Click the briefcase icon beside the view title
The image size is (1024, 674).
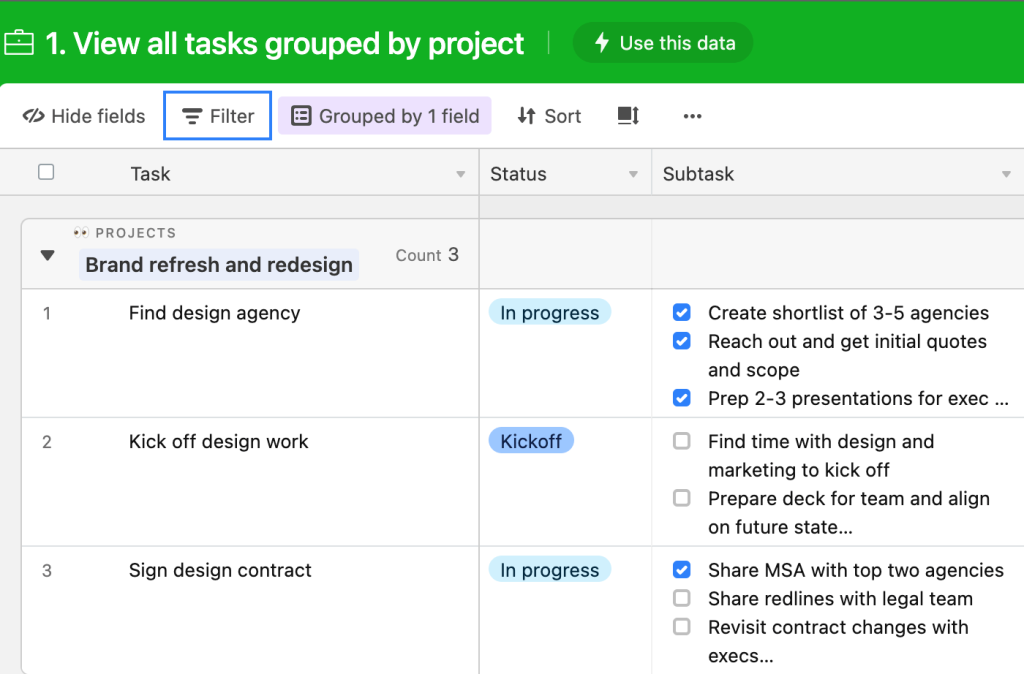tap(19, 43)
